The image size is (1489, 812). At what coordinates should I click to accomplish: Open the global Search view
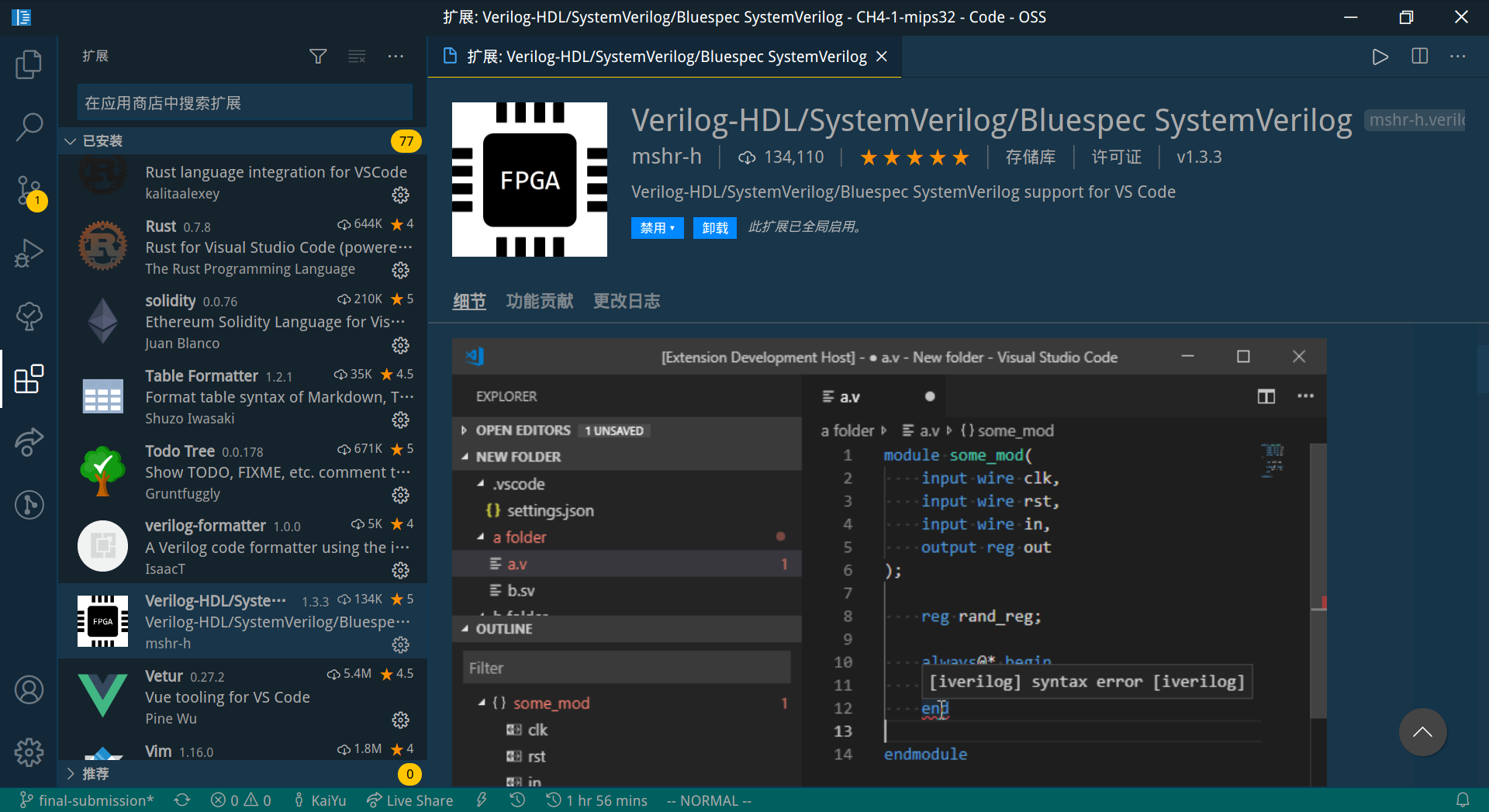(x=29, y=126)
